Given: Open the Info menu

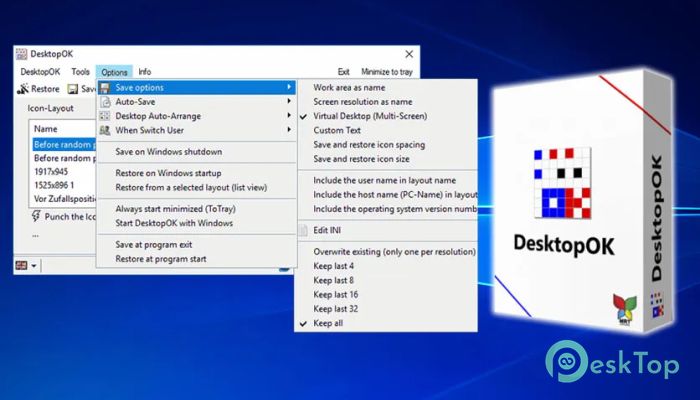Looking at the screenshot, I should pyautogui.click(x=145, y=72).
